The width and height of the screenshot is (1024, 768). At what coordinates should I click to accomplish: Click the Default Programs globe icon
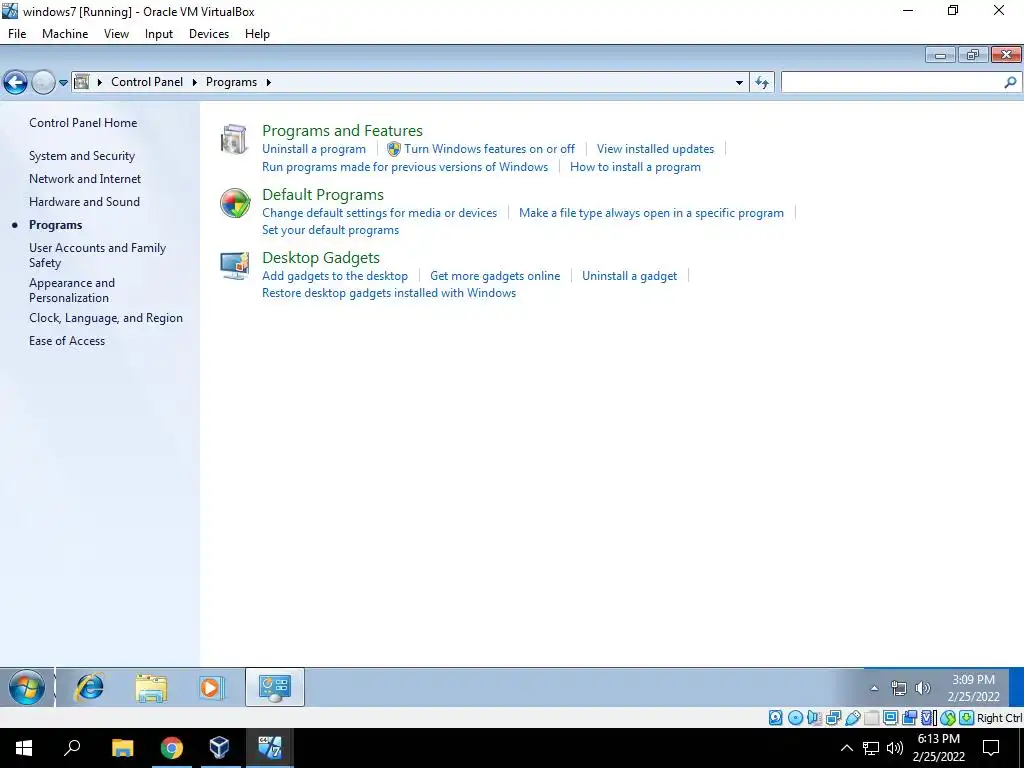pos(235,203)
